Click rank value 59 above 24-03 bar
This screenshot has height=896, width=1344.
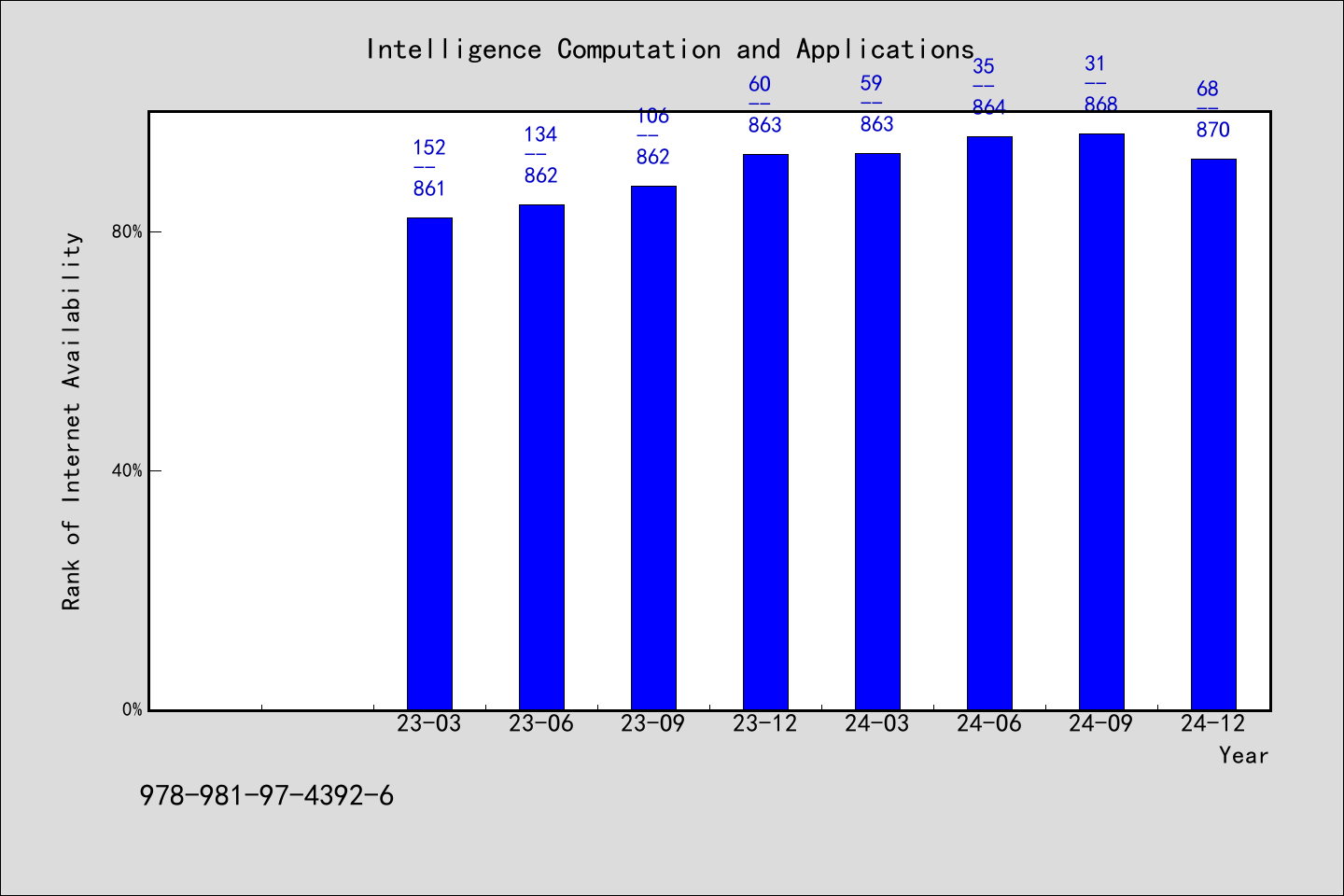(872, 83)
